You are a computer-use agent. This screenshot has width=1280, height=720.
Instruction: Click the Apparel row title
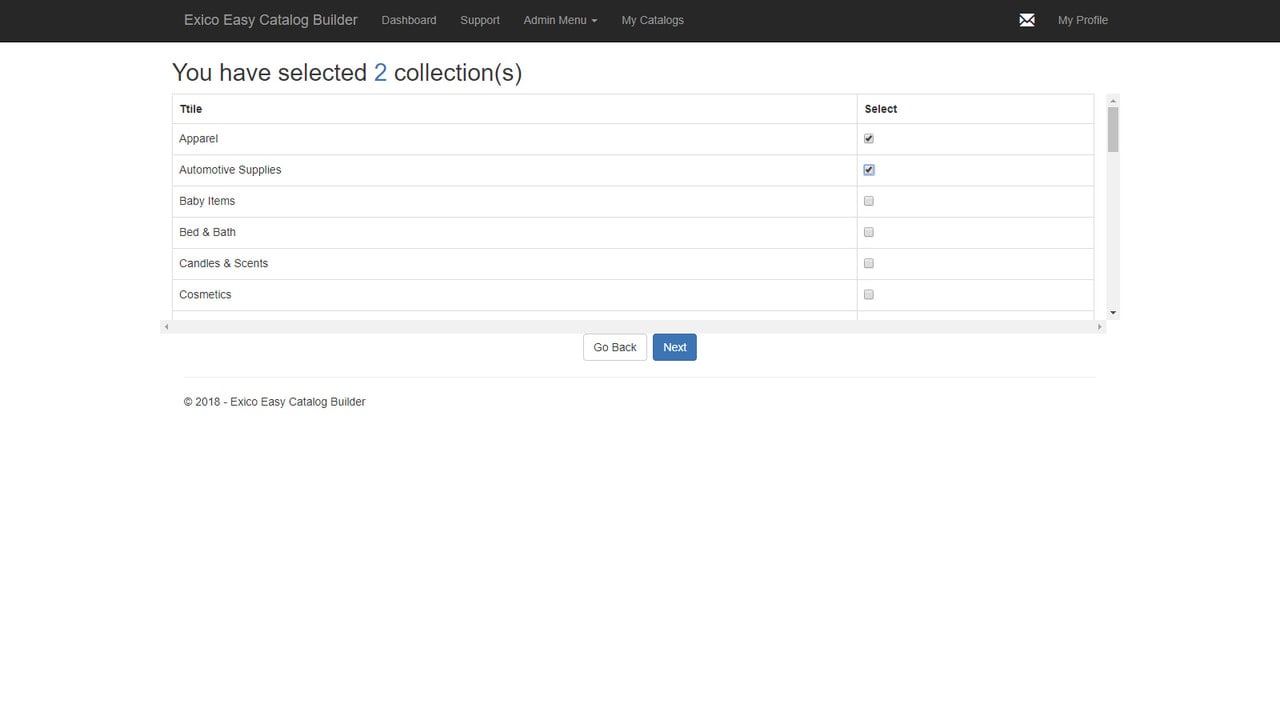(199, 139)
